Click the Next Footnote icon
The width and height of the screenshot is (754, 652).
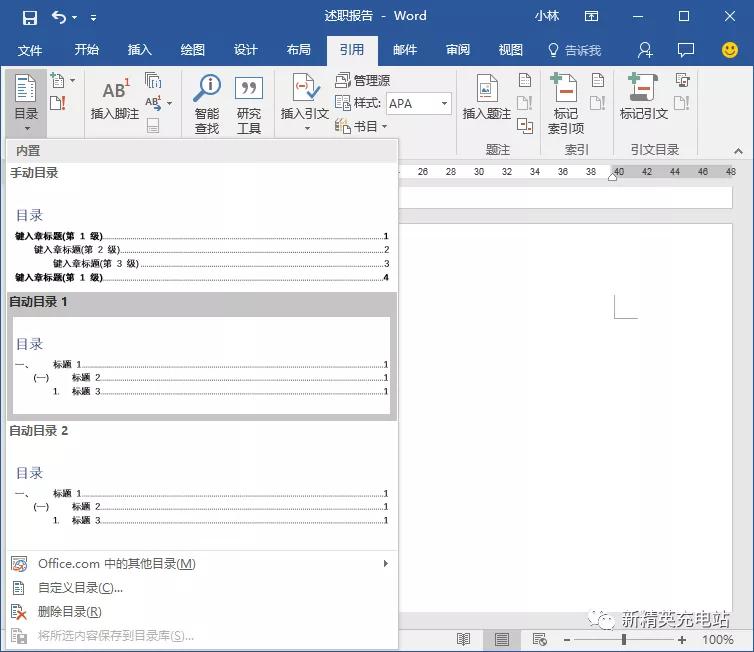coord(153,103)
